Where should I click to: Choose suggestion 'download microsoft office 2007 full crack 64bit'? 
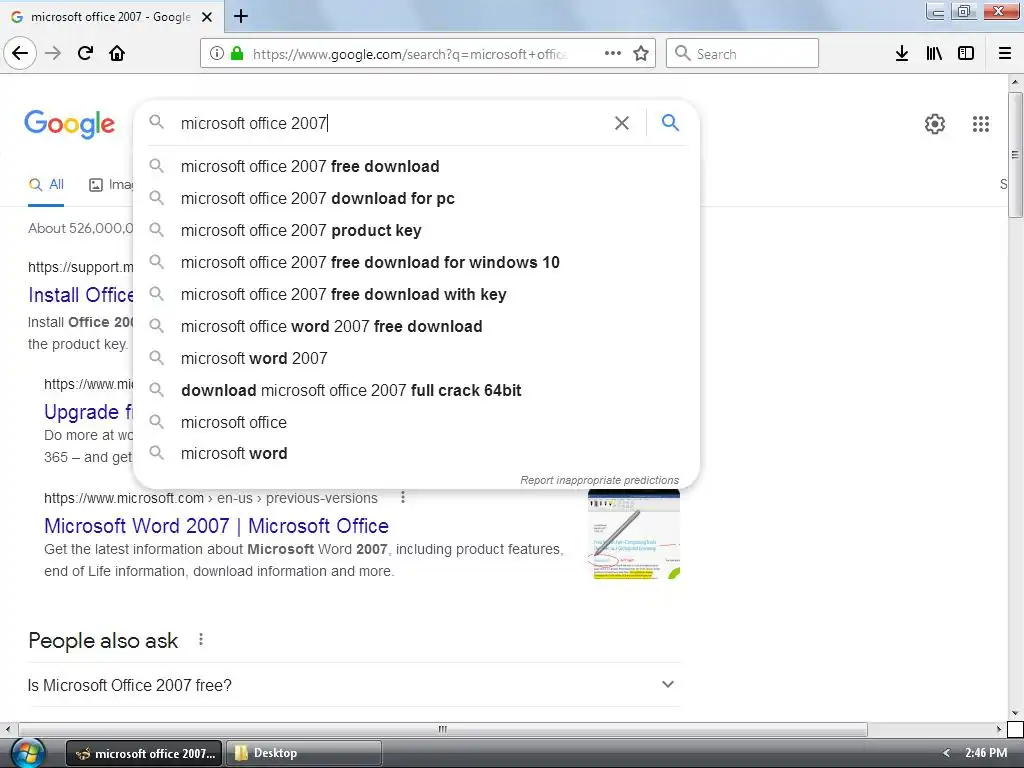coord(416,391)
